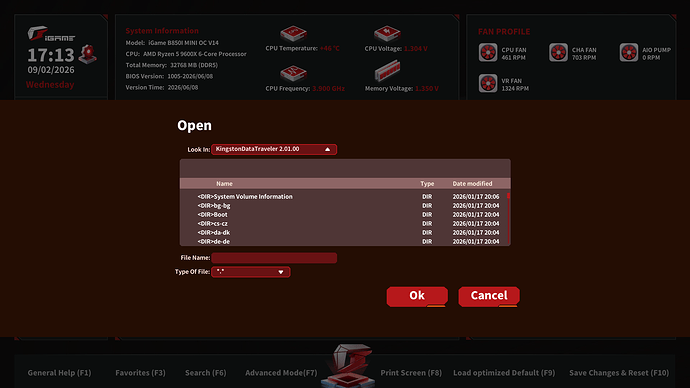690x388 pixels.
Task: Click the Open dialog title
Action: click(195, 125)
